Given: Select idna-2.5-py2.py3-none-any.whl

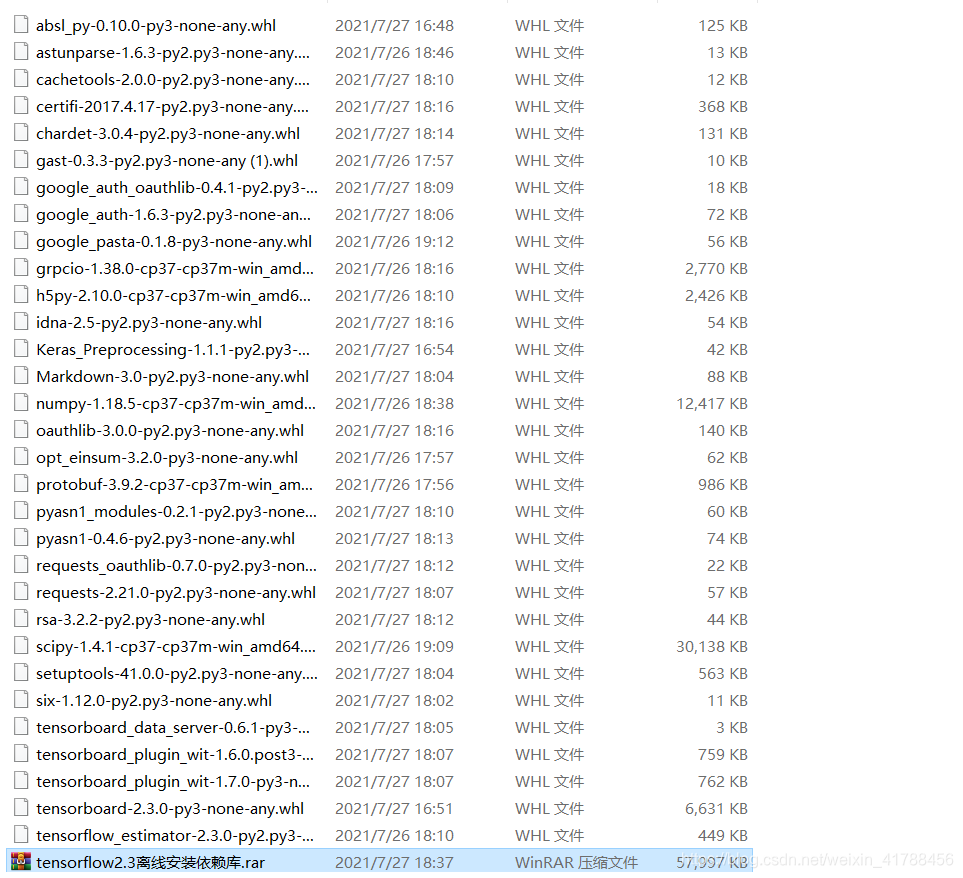Looking at the screenshot, I should tap(149, 323).
